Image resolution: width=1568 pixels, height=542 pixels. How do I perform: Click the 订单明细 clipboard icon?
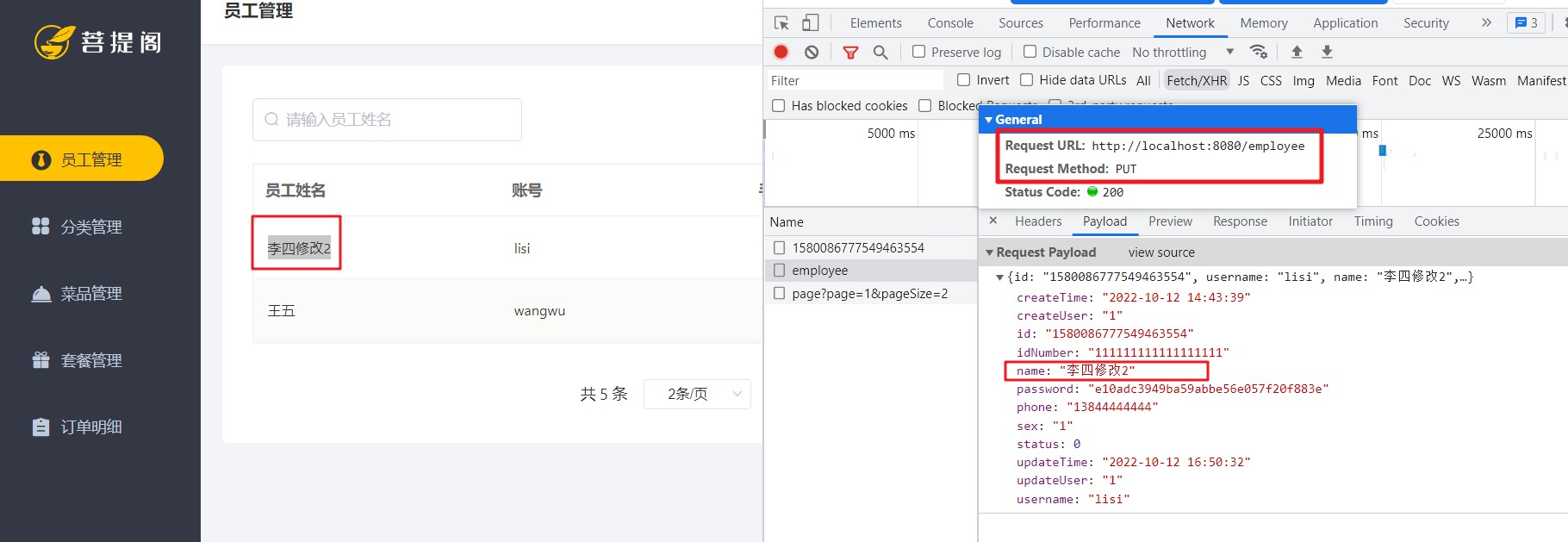[x=40, y=427]
